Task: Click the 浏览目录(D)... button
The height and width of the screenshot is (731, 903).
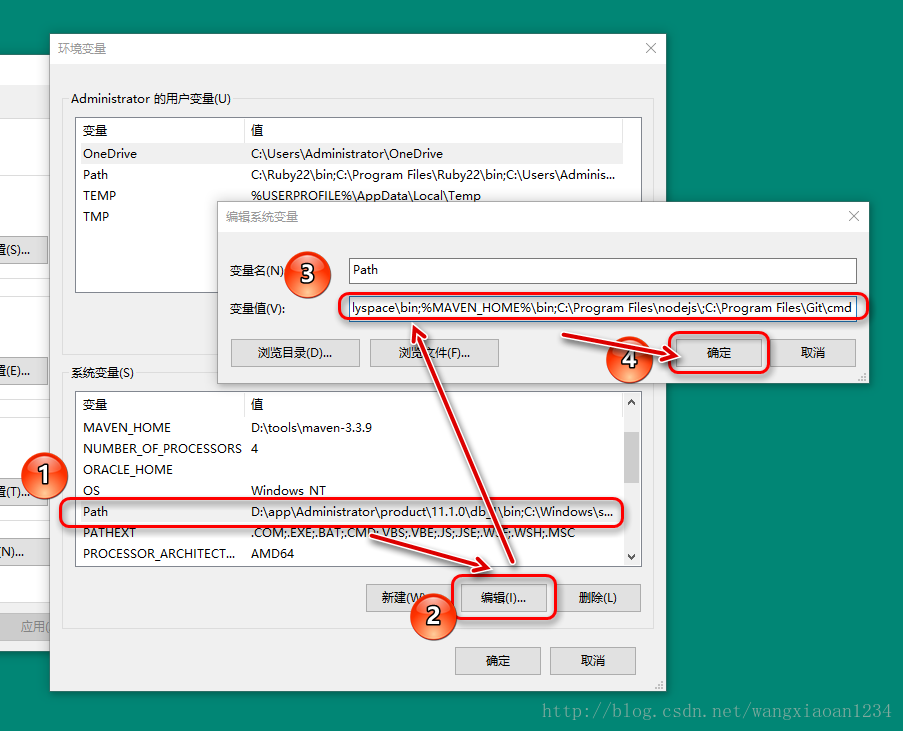Action: click(295, 353)
